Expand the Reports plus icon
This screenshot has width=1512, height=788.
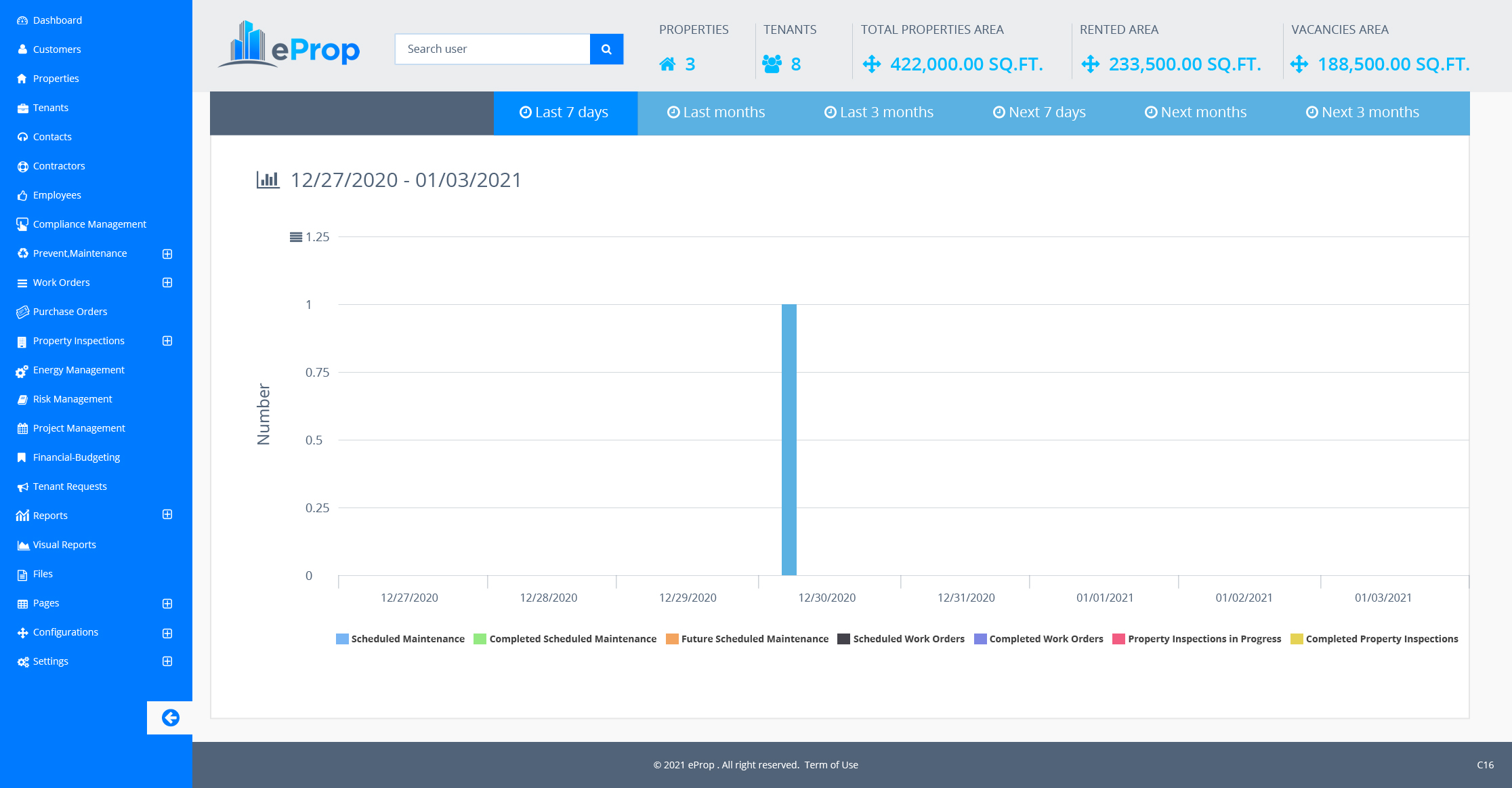click(x=167, y=515)
